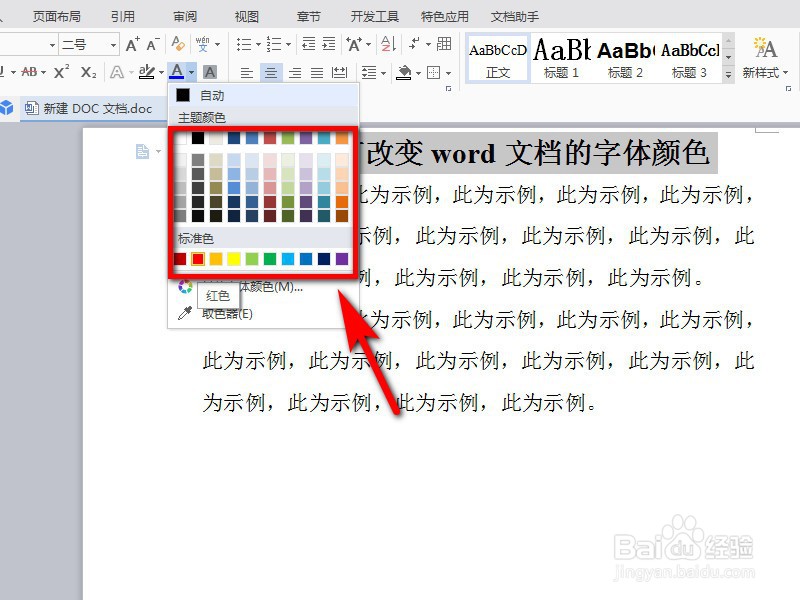This screenshot has height=600, width=800.
Task: Open the Phonetic Guide (拼音指南) tool
Action: [x=201, y=43]
